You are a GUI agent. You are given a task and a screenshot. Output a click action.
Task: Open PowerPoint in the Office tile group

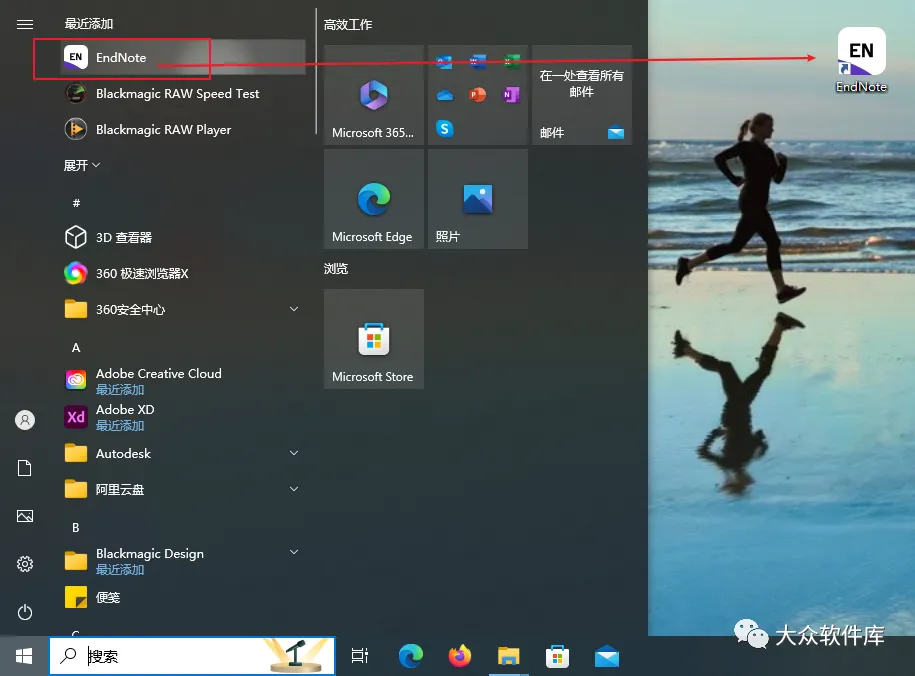click(478, 95)
